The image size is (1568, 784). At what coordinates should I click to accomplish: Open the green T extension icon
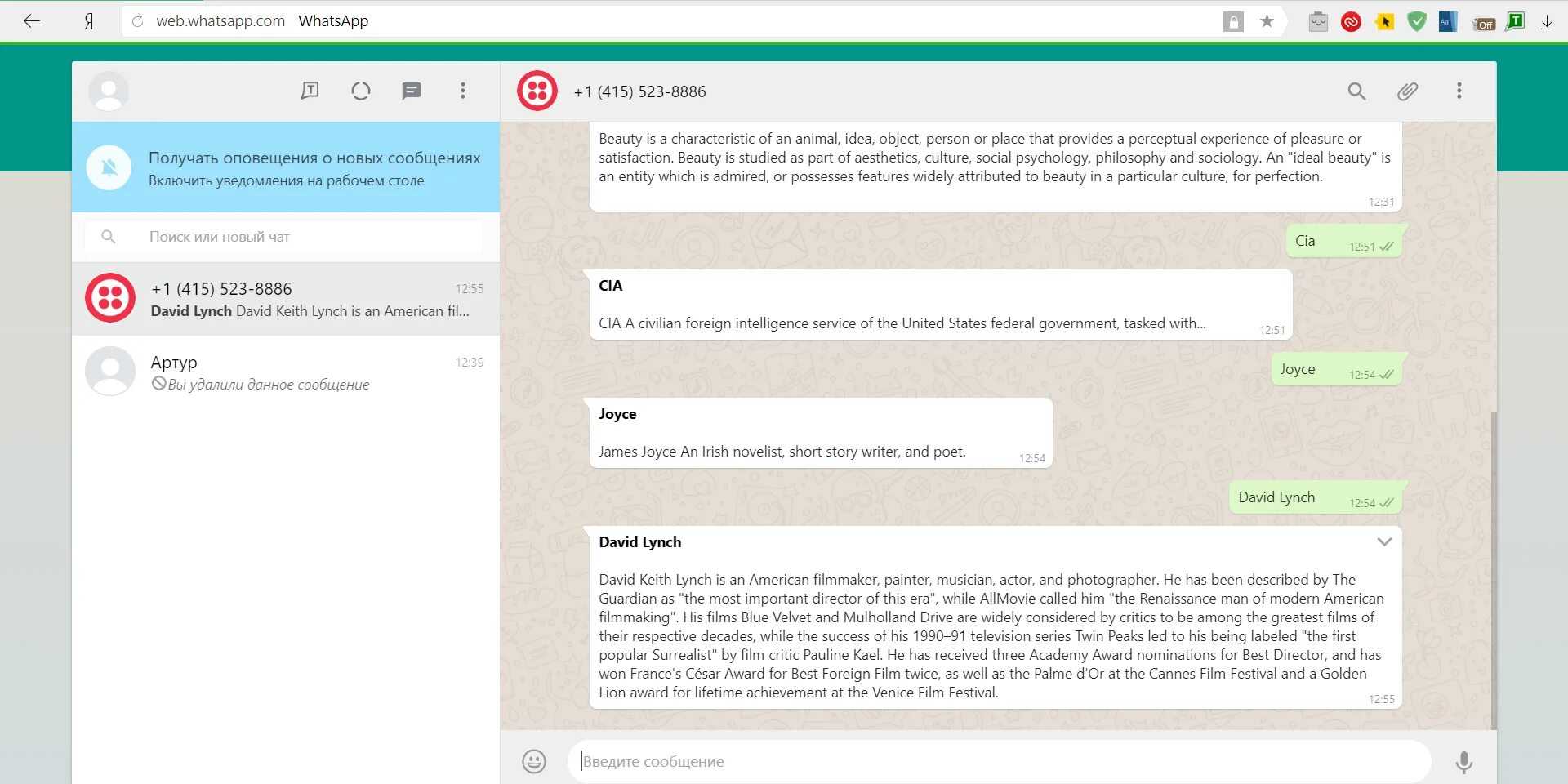coord(1515,21)
